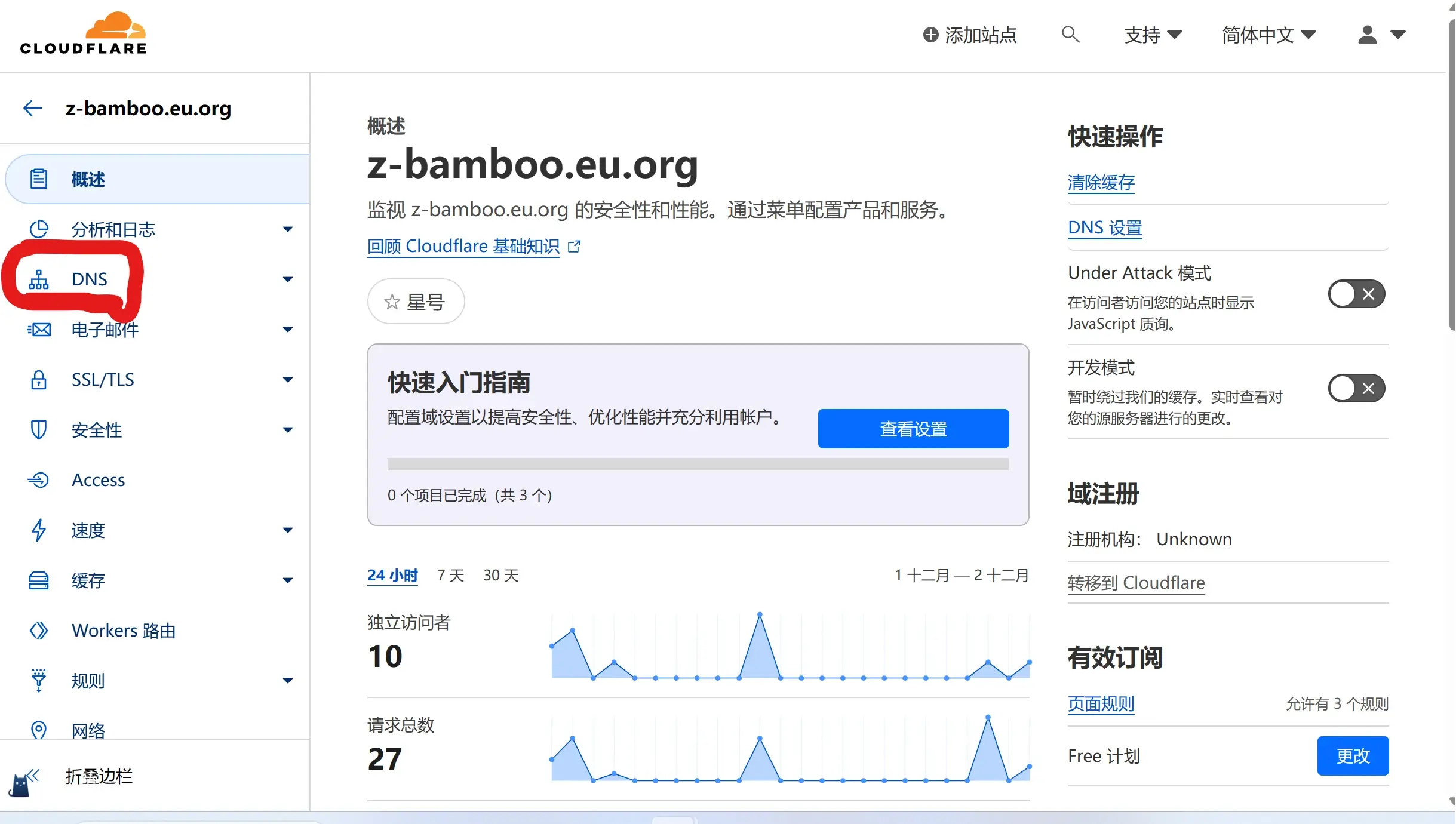Click the 查看设置 button

click(x=913, y=429)
